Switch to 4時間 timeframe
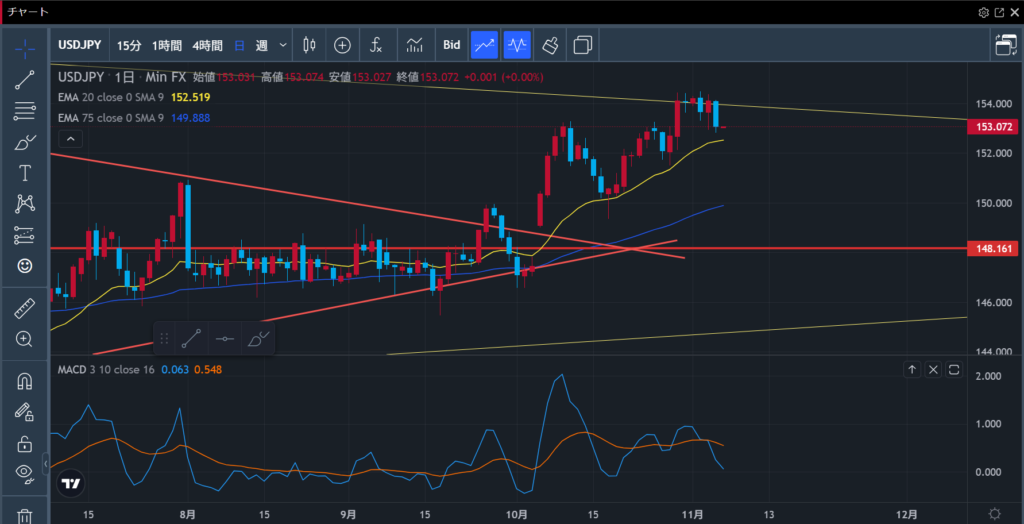Viewport: 1024px width, 524px height. [207, 45]
